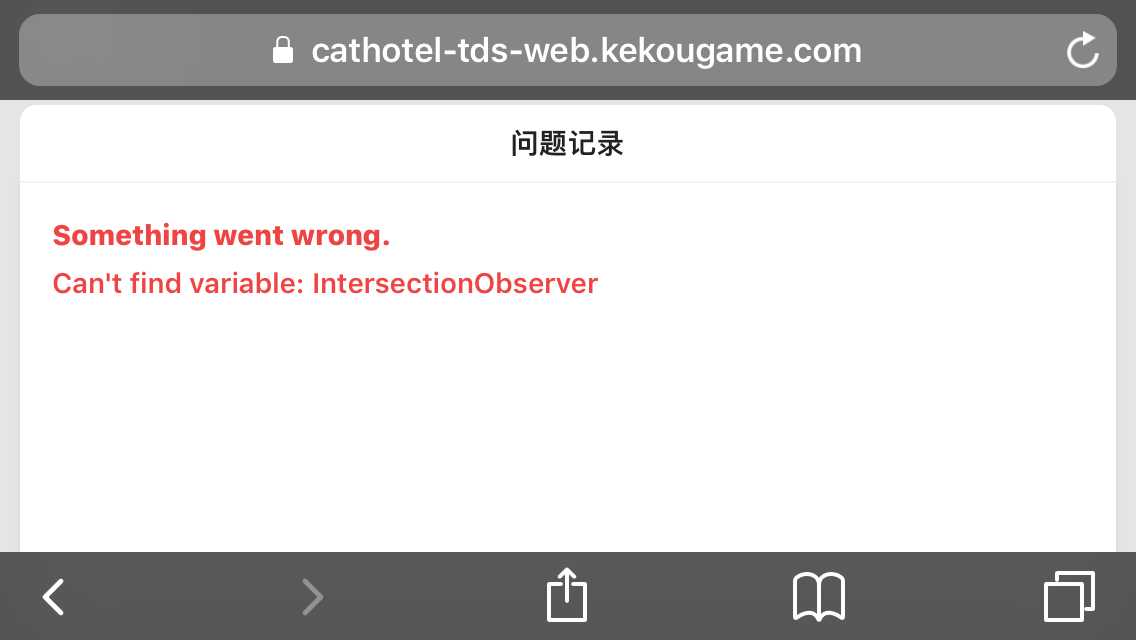Click the header bar beside 问题记录
The height and width of the screenshot is (640, 1136).
[x=869, y=144]
